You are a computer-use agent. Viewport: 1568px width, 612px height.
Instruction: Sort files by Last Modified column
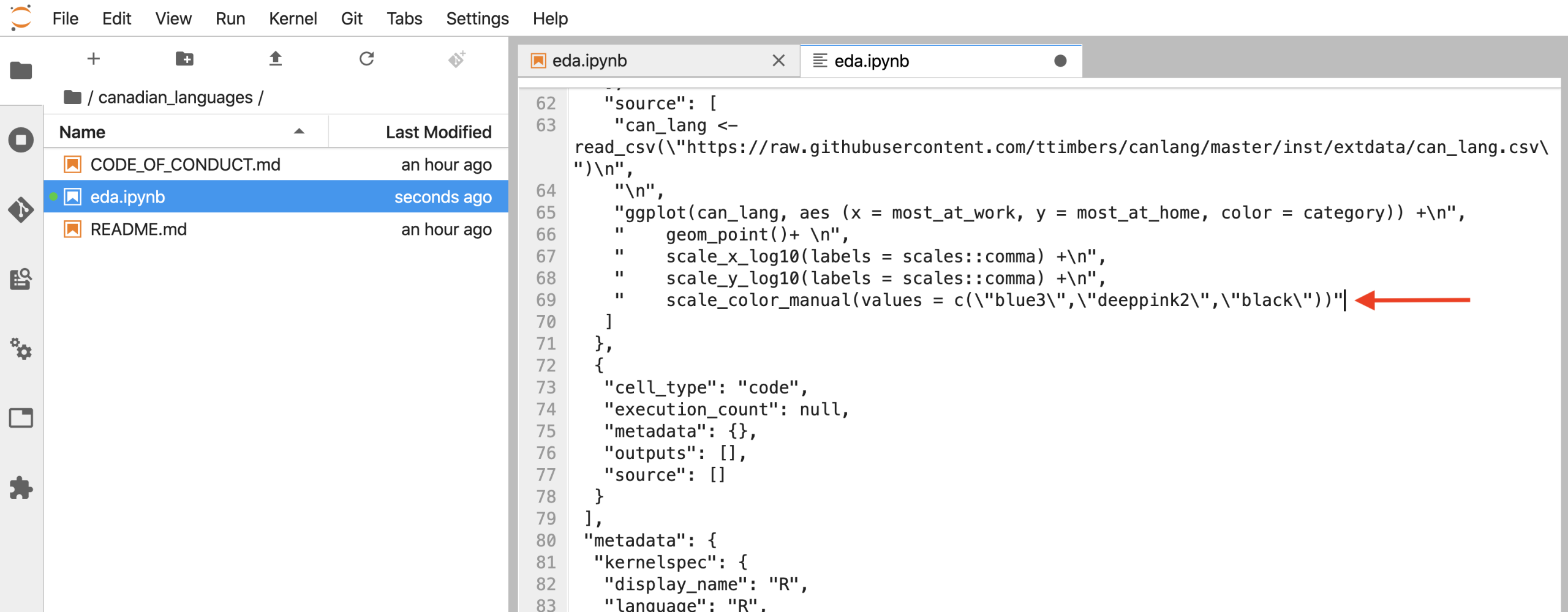coord(438,132)
